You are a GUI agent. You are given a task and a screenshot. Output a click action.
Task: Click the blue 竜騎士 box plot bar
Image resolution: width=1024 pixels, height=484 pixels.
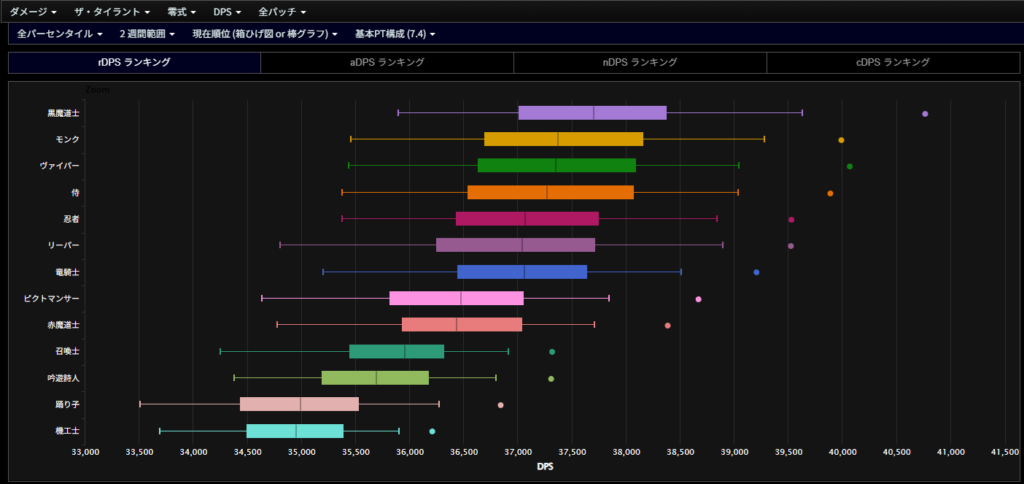pyautogui.click(x=522, y=272)
